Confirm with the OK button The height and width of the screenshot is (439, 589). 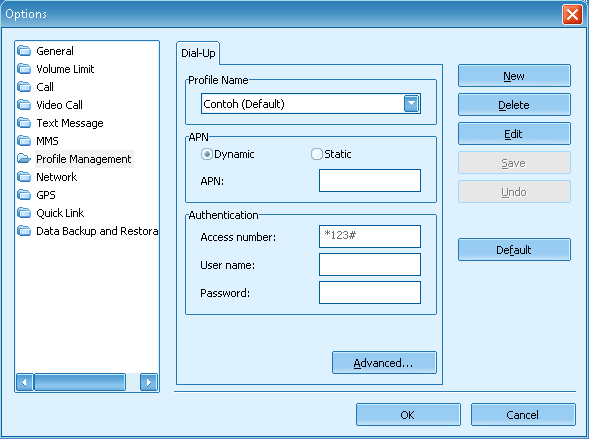408,415
